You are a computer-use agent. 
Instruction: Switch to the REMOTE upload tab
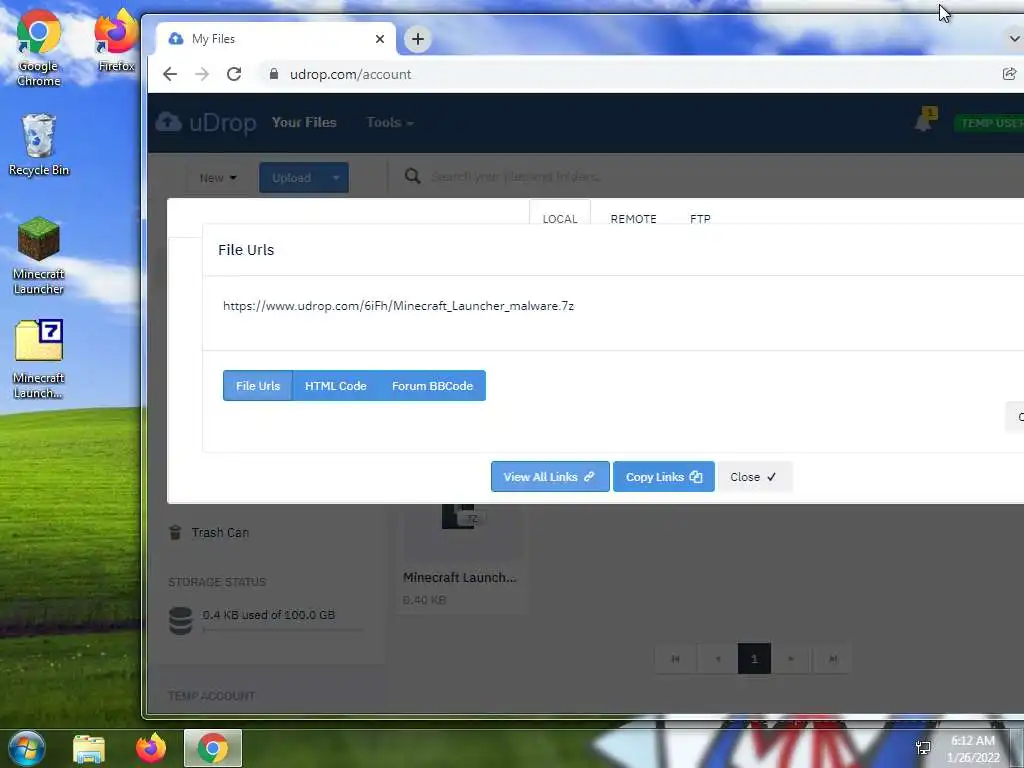coord(633,219)
